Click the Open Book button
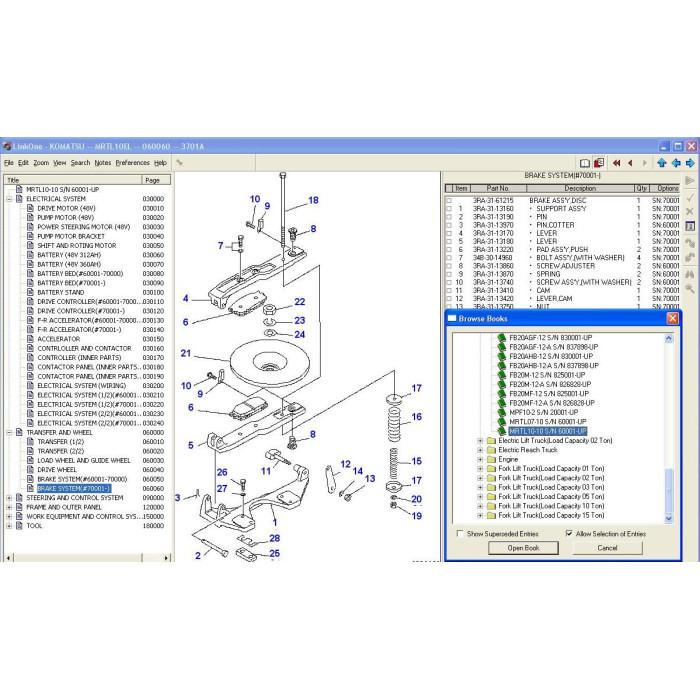Screen dimensions: 700x700 pyautogui.click(x=523, y=548)
